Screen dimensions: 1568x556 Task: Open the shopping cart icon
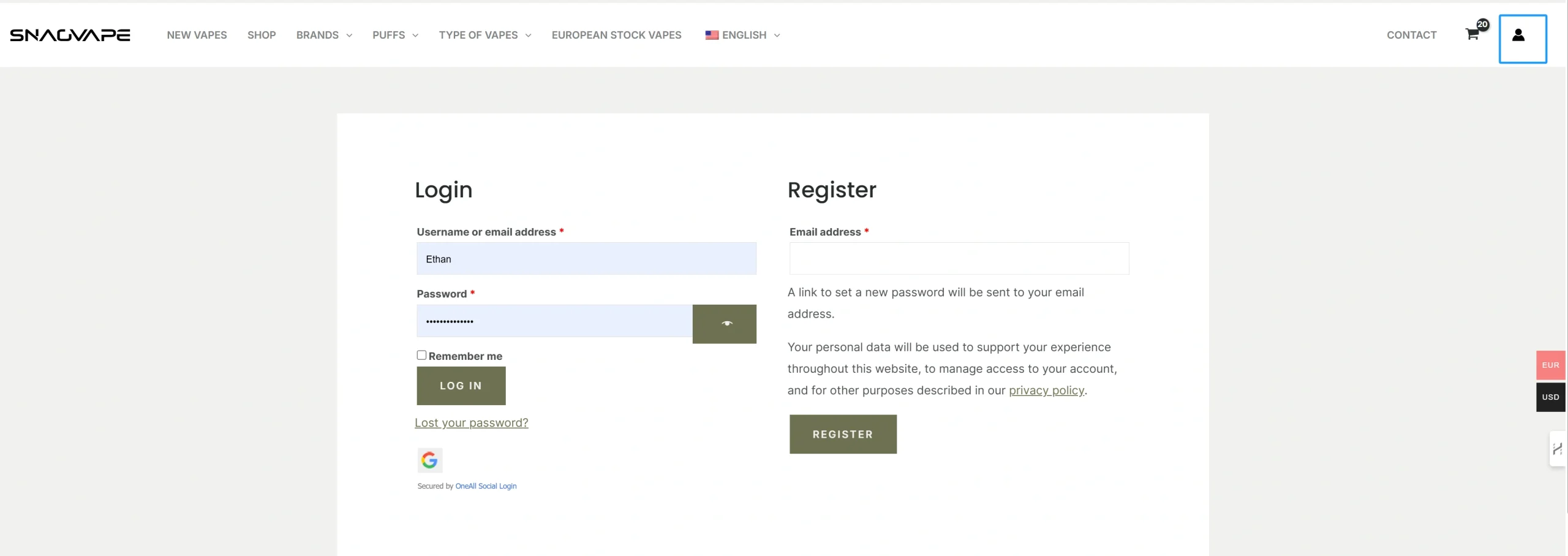(1472, 34)
